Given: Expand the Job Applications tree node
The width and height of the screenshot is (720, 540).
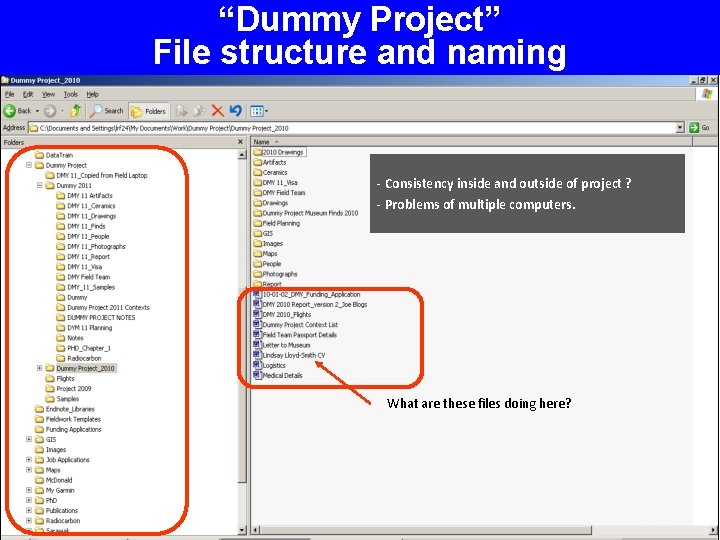Looking at the screenshot, I should [x=28, y=459].
